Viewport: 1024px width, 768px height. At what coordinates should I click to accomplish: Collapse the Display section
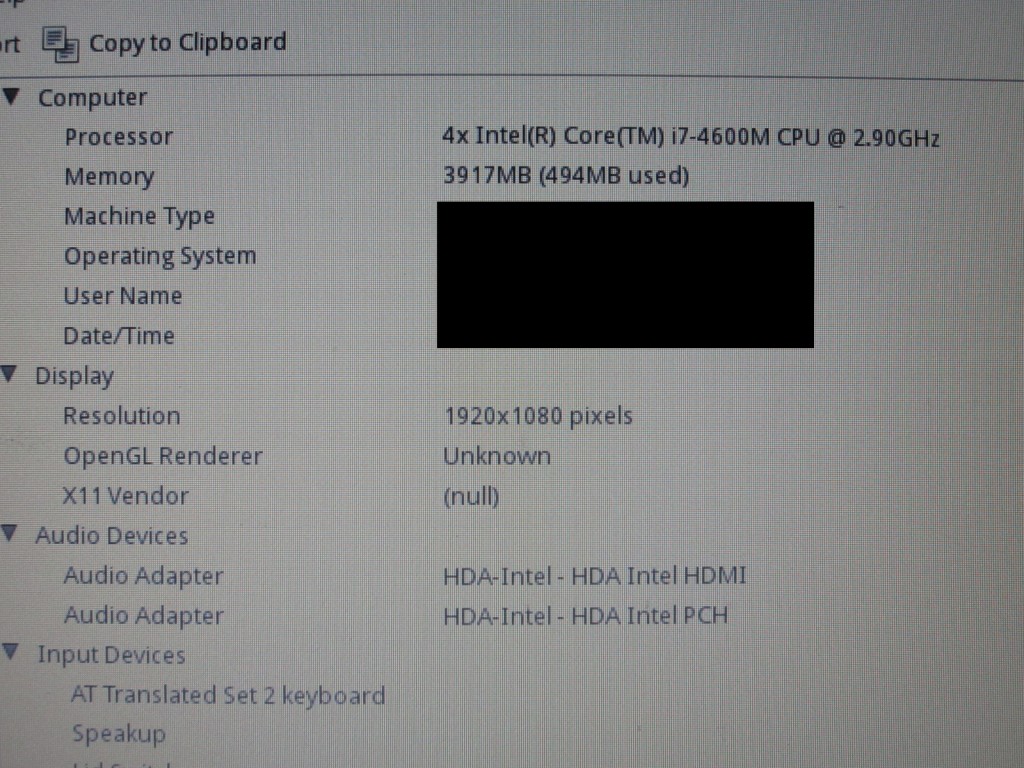(x=10, y=374)
